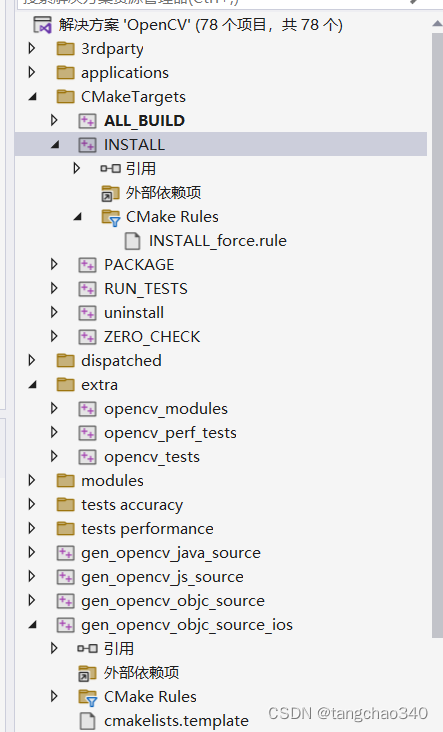This screenshot has height=732, width=443.
Task: Select INSTALL_force.rule file
Action: coord(218,241)
